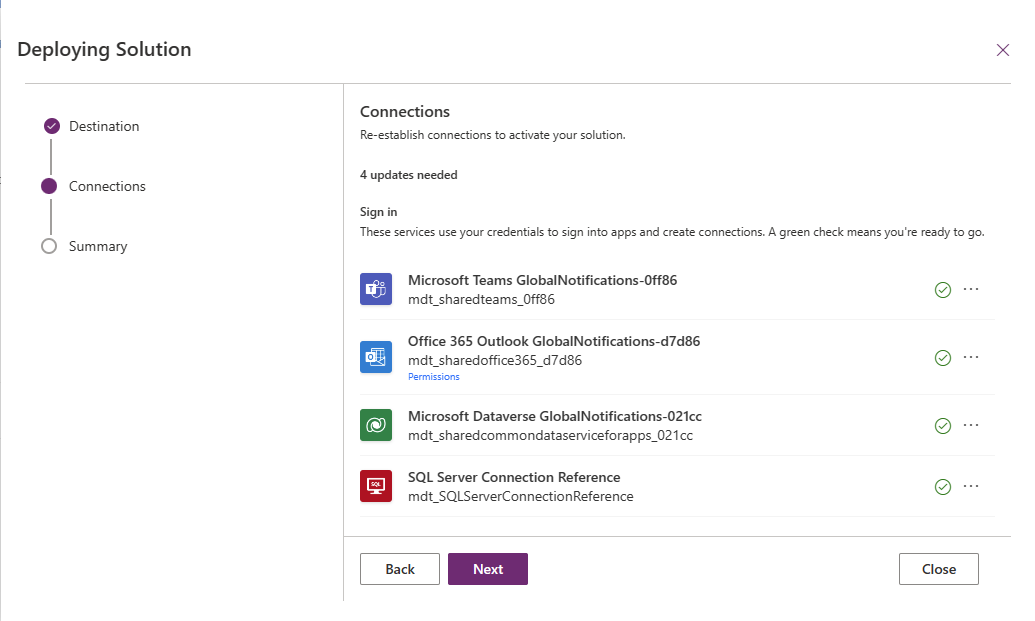This screenshot has height=621, width=1035.
Task: Click mdt_sharedoffice365_d7d86 text
Action: click(495, 360)
